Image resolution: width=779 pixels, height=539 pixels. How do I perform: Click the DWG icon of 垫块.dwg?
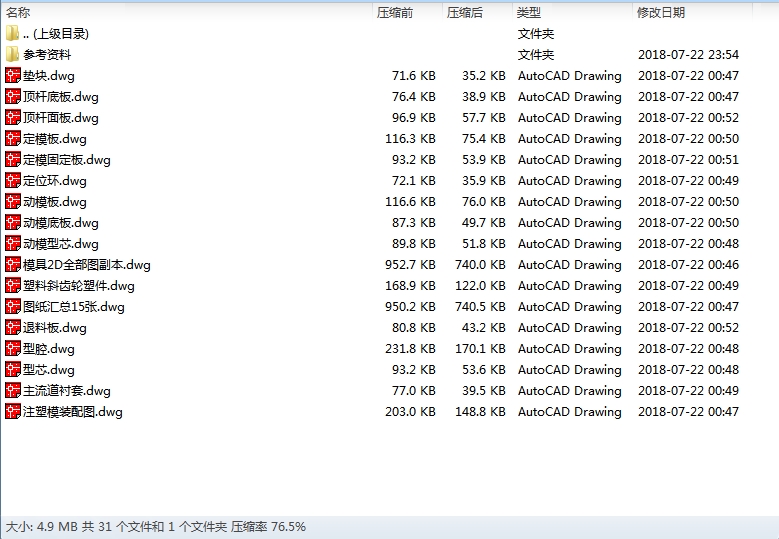coord(12,75)
